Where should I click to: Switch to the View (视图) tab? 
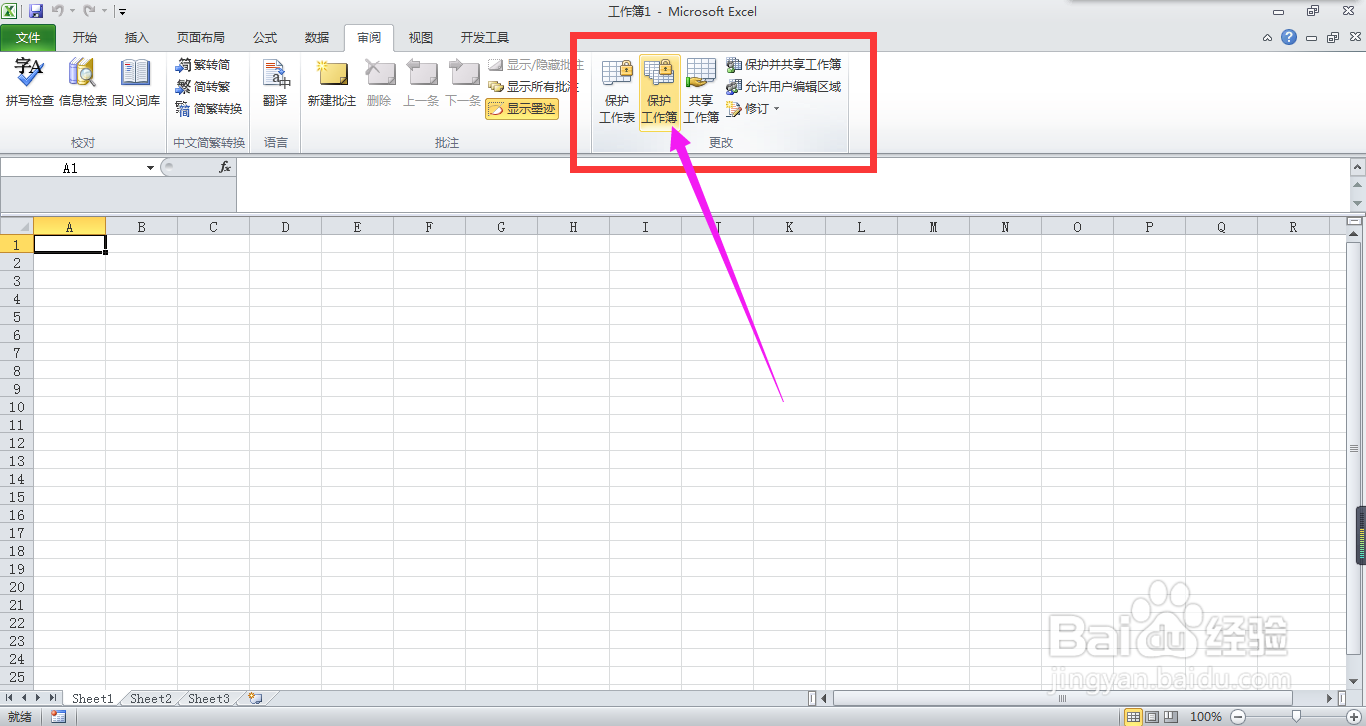pos(421,38)
